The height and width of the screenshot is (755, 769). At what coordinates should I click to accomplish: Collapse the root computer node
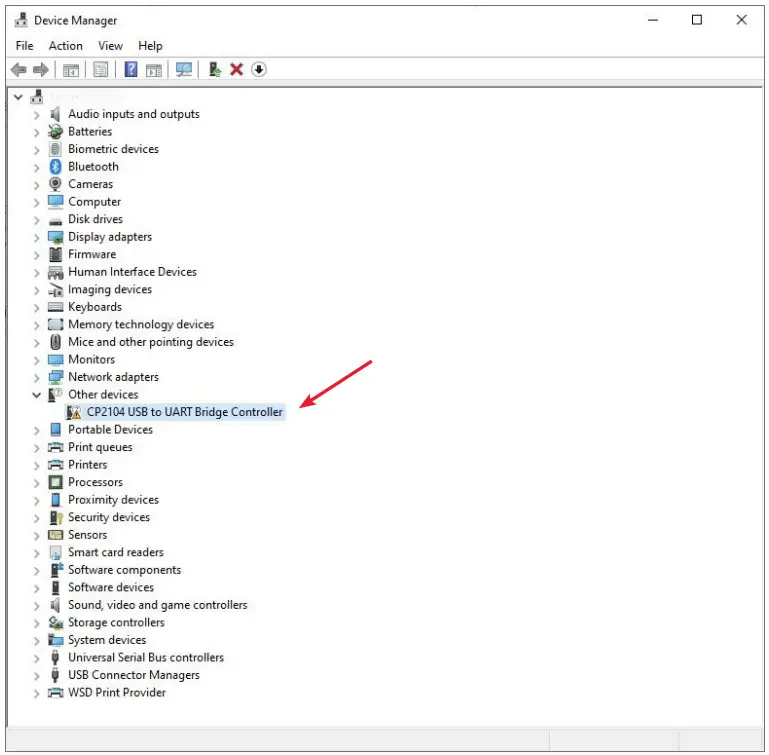[18, 97]
